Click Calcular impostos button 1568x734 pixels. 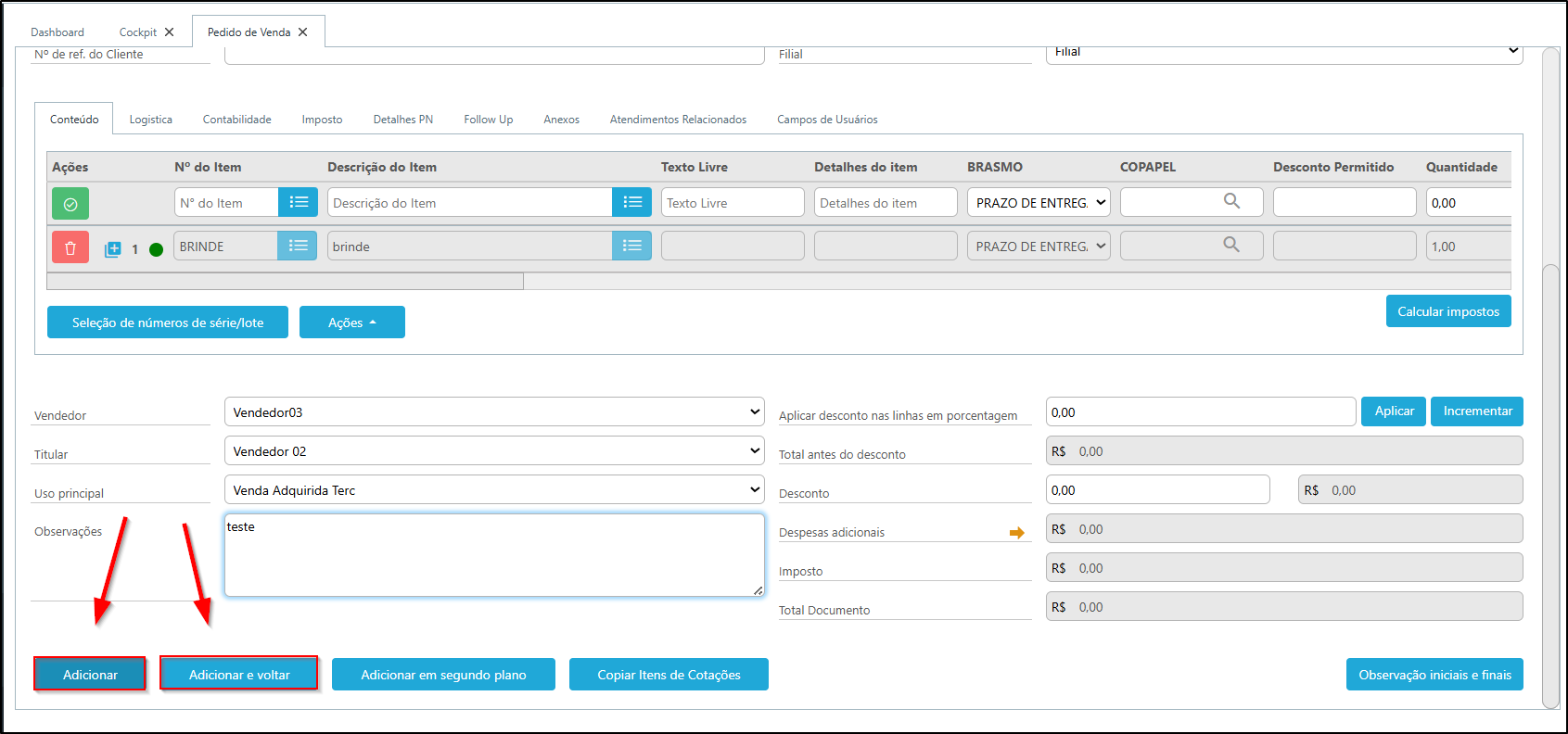coord(1448,311)
